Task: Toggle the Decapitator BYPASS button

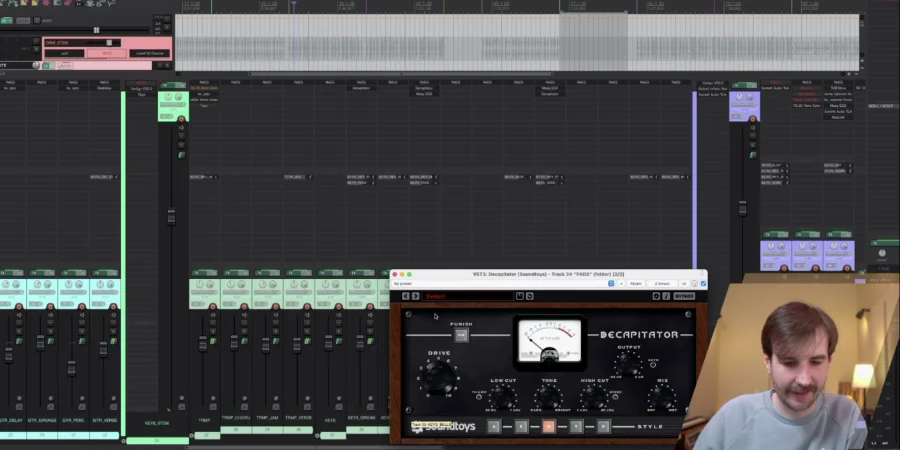Action: coord(684,296)
